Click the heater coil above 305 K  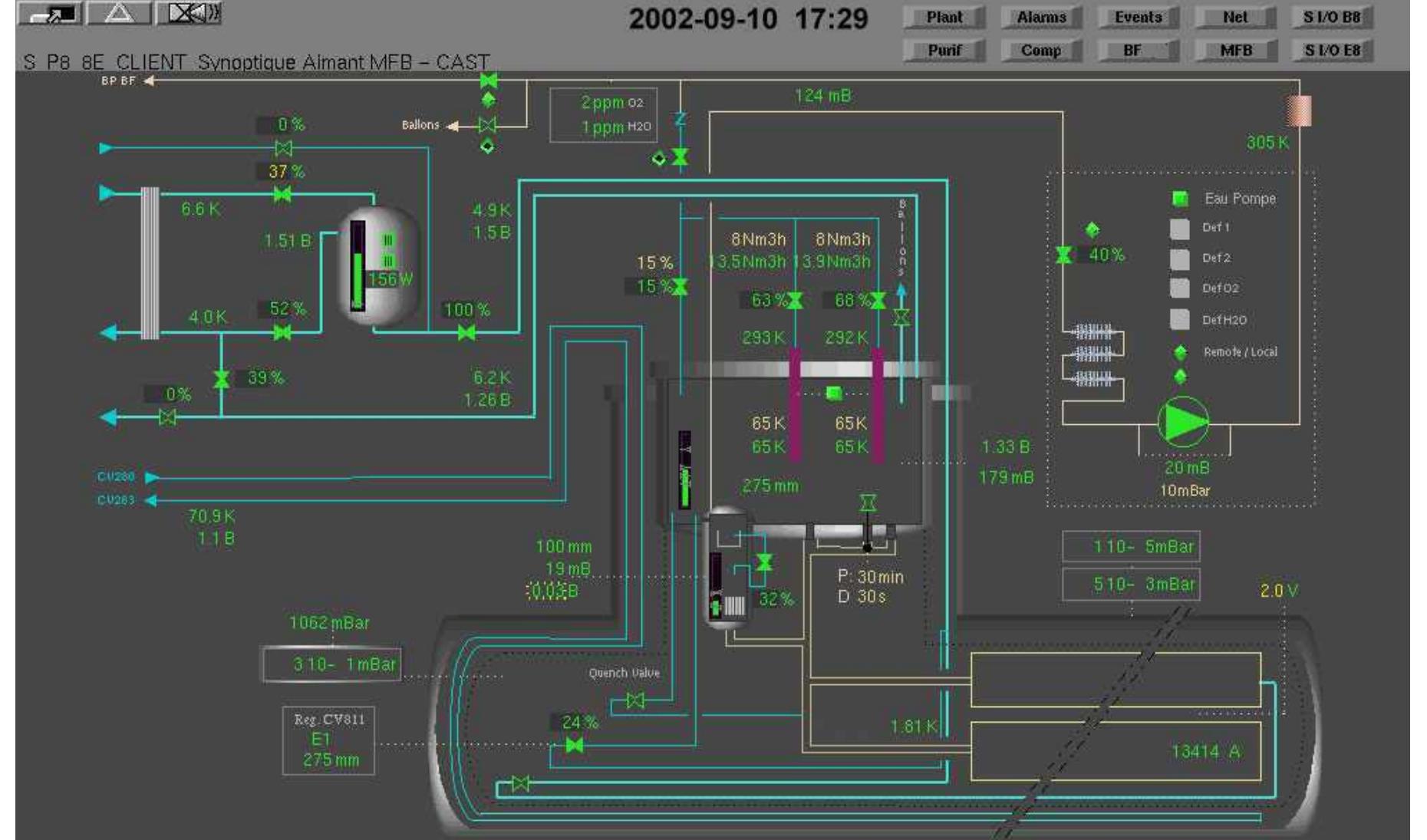1299,110
